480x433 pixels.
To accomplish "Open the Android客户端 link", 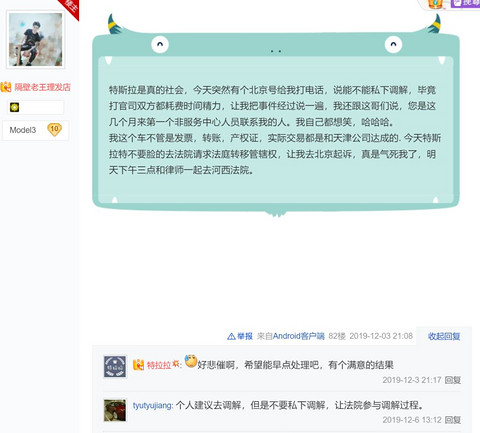I will point(298,336).
